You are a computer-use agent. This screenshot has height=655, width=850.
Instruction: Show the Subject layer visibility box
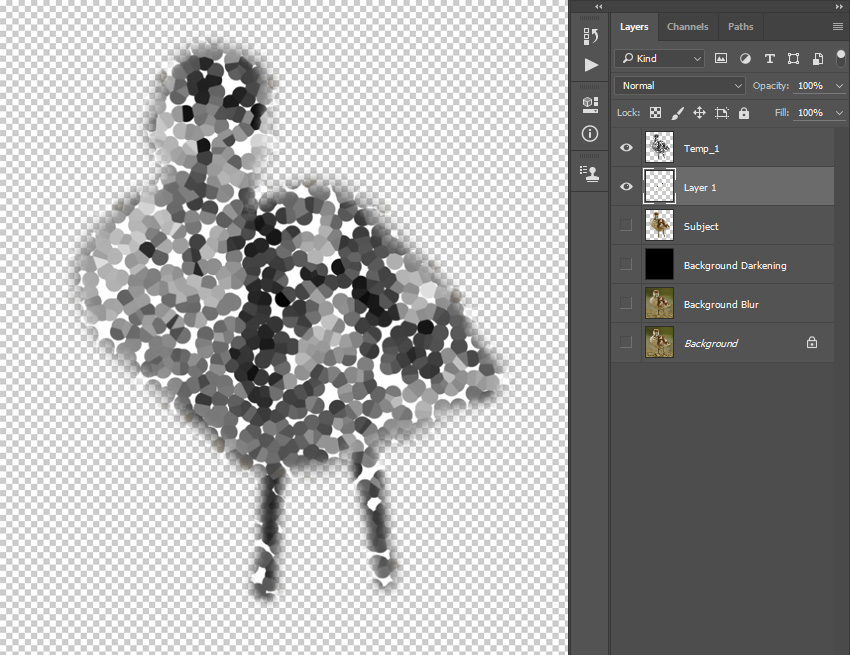626,225
